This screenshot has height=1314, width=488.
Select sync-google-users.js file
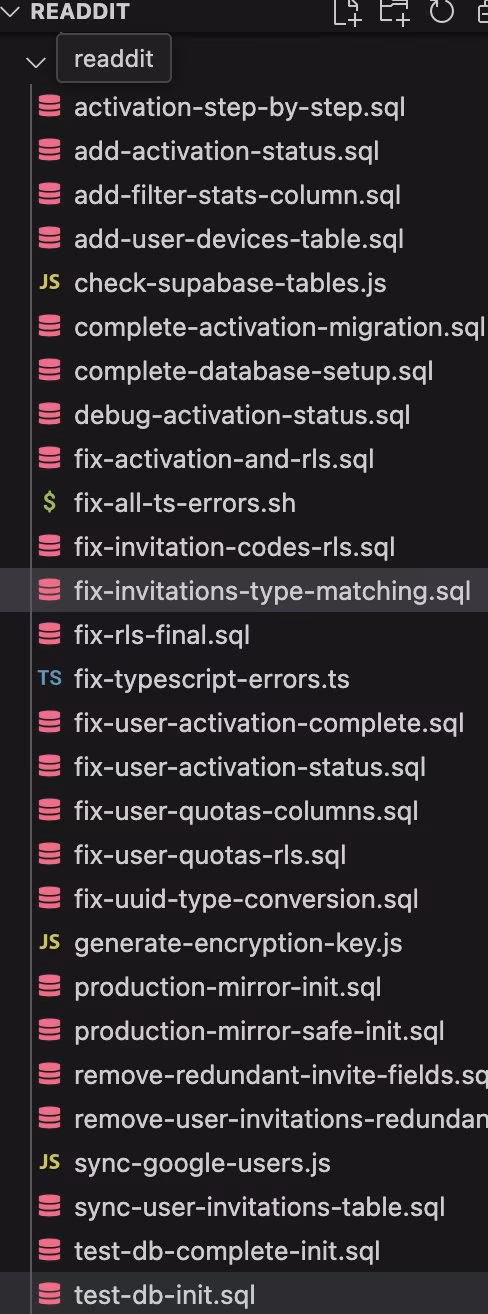click(202, 1163)
